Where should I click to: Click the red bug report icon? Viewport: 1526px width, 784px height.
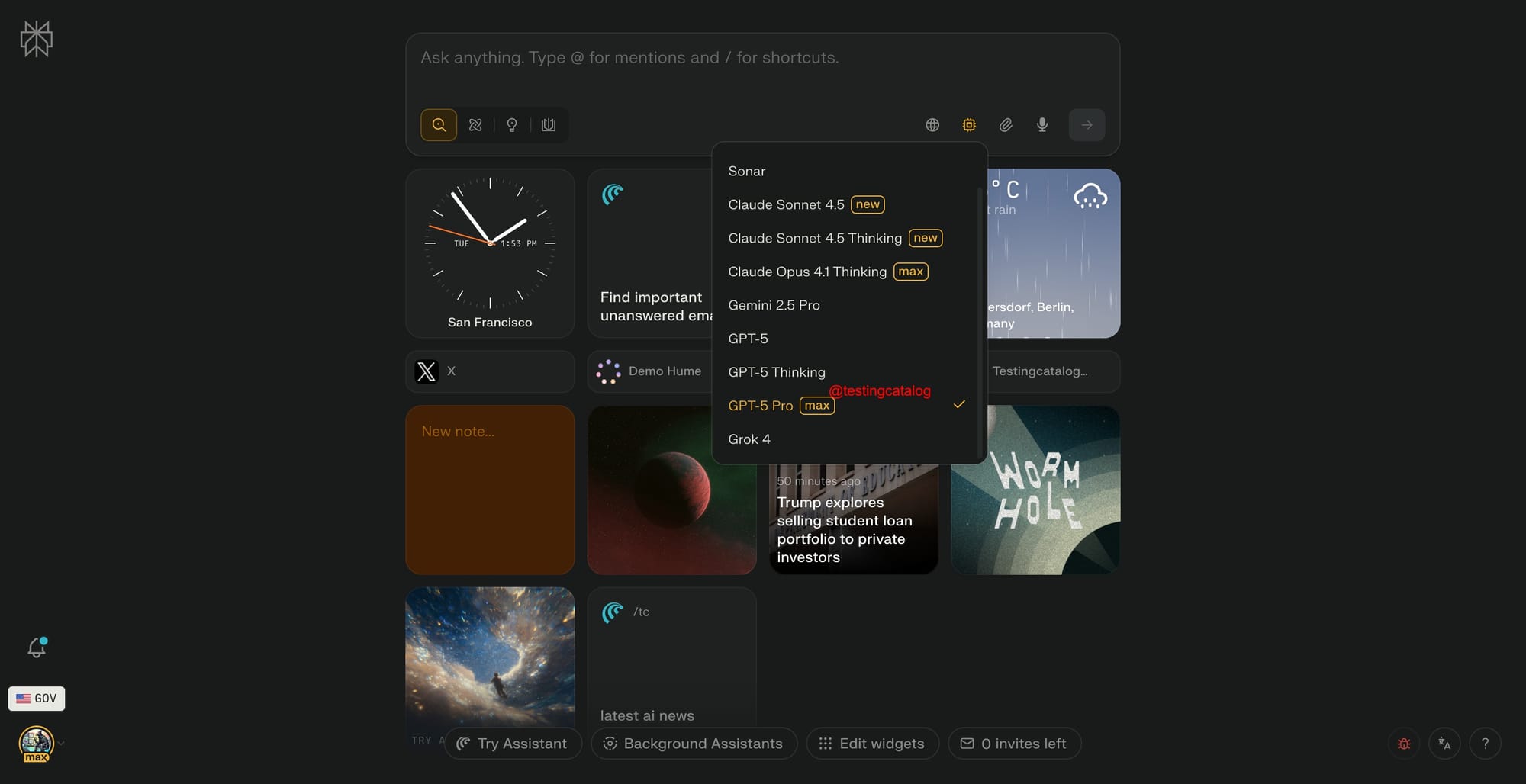click(1404, 744)
